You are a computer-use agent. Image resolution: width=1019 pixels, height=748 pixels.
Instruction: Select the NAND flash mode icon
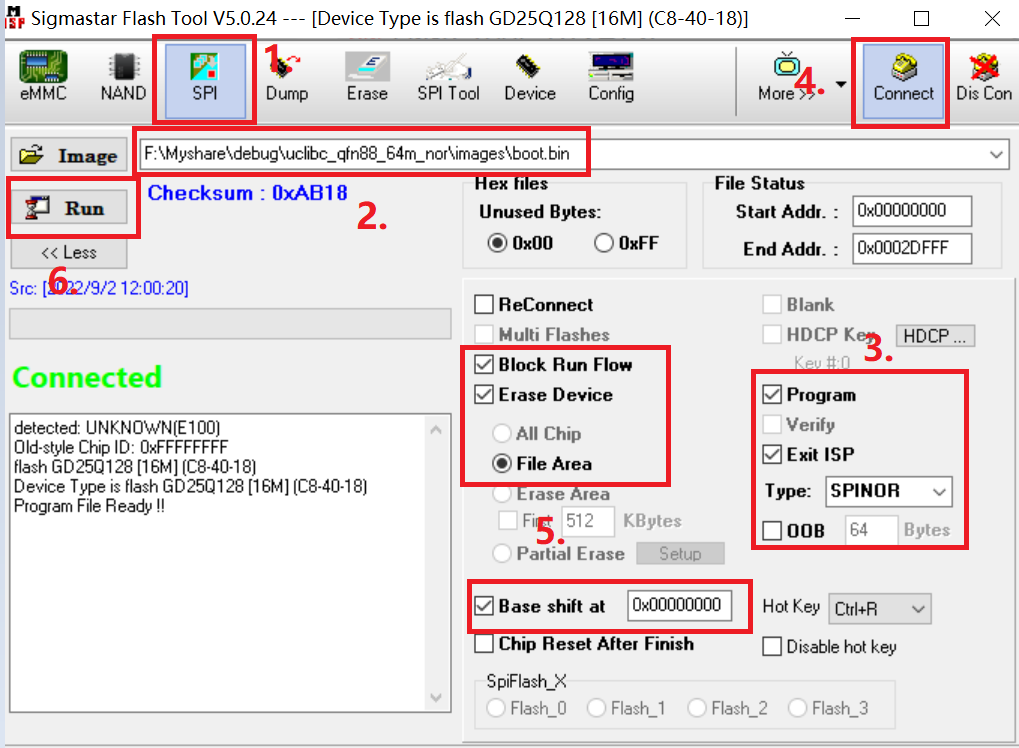(123, 77)
